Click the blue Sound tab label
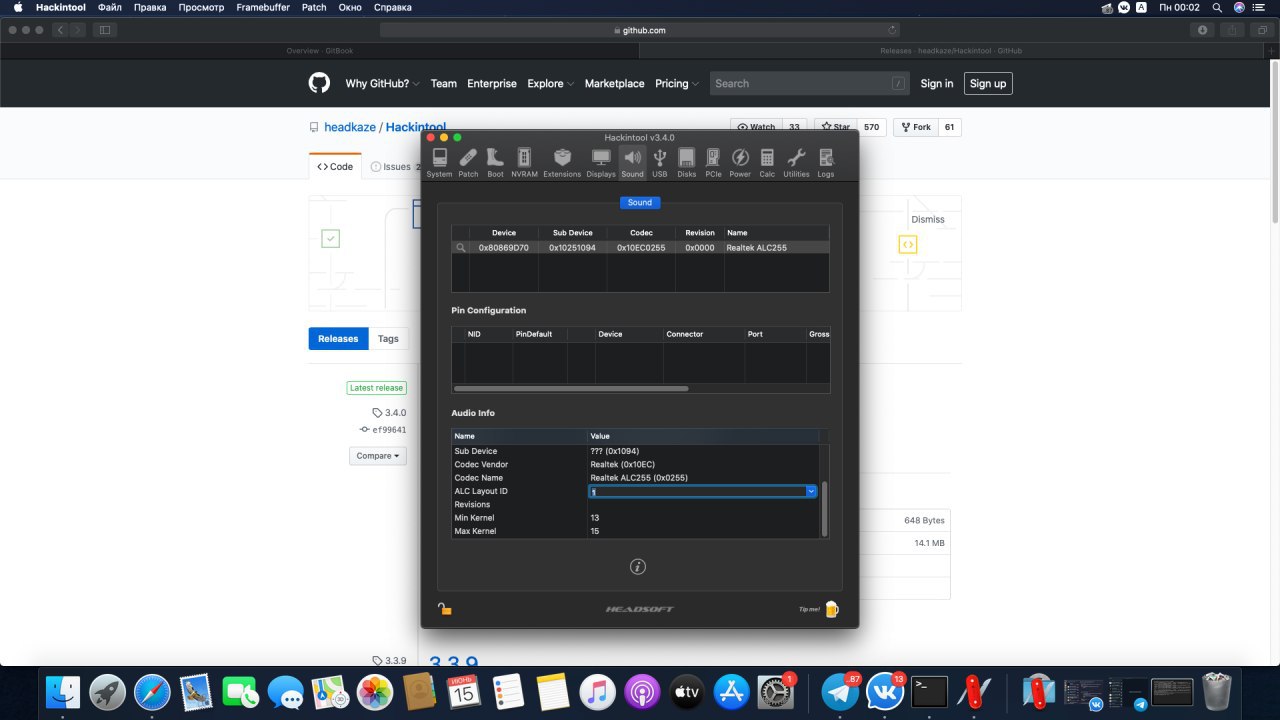1280x720 pixels. point(640,202)
